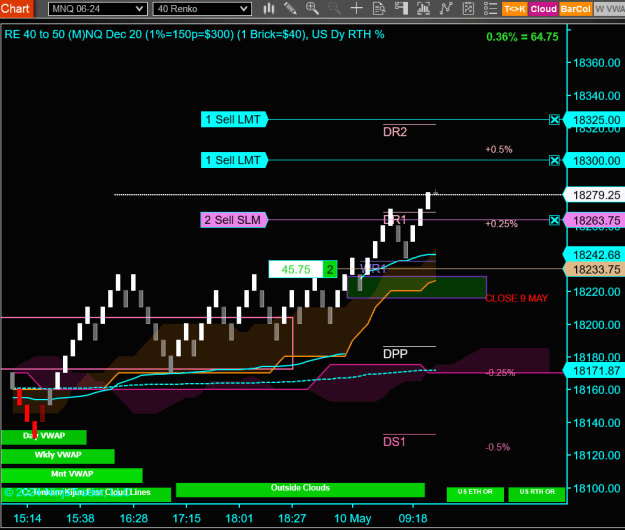The width and height of the screenshot is (625, 530).
Task: Click the +0.5% level label
Action: 499,149
